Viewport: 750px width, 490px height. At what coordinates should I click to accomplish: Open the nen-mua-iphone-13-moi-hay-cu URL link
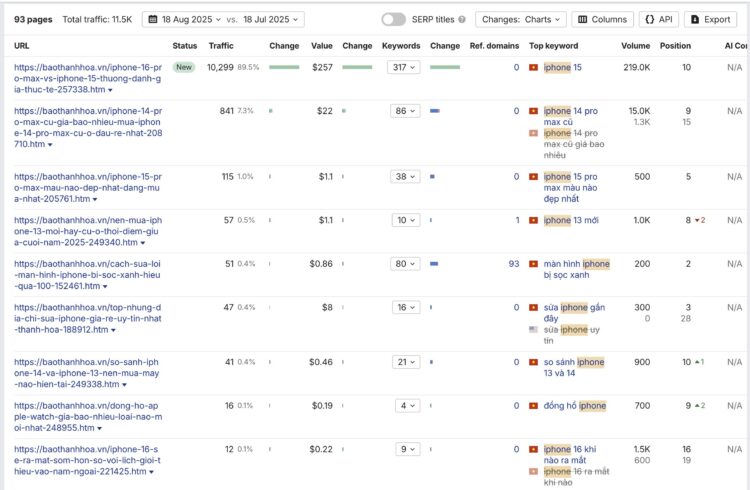88,231
